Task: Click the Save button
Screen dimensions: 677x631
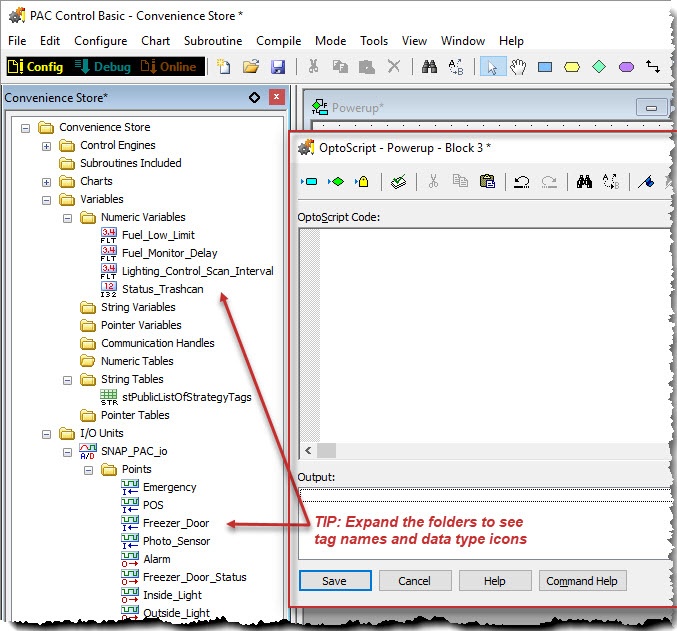Action: pos(335,581)
